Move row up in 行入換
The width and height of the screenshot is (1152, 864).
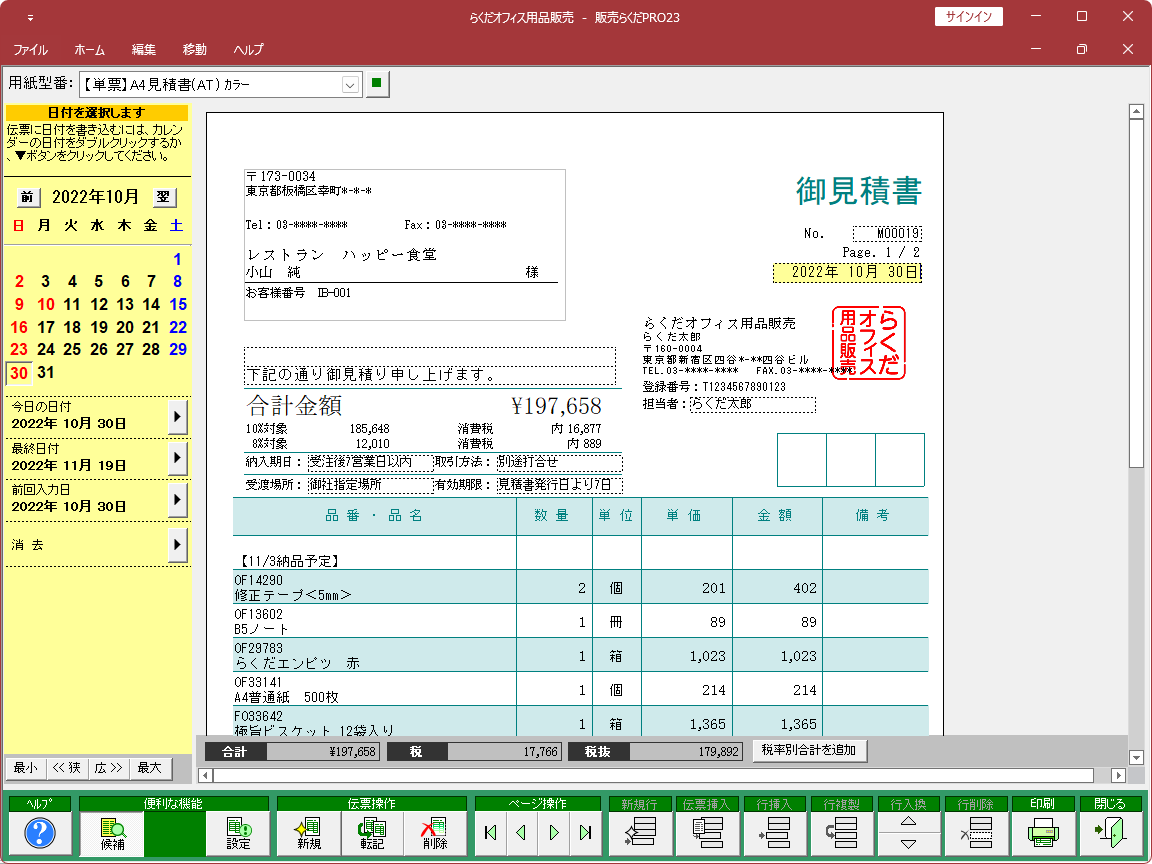point(909,821)
